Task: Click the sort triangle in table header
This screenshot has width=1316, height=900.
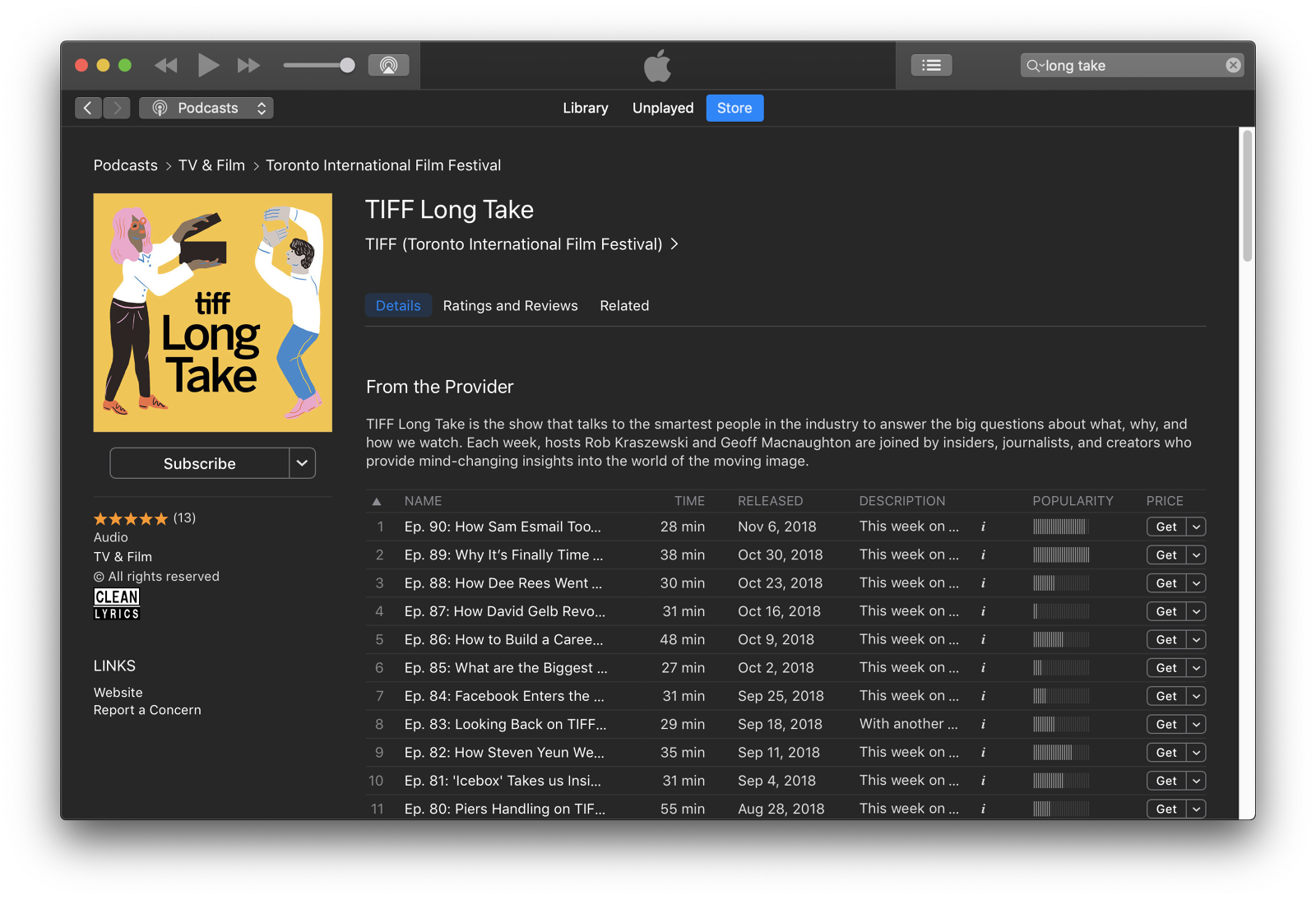Action: coord(377,501)
